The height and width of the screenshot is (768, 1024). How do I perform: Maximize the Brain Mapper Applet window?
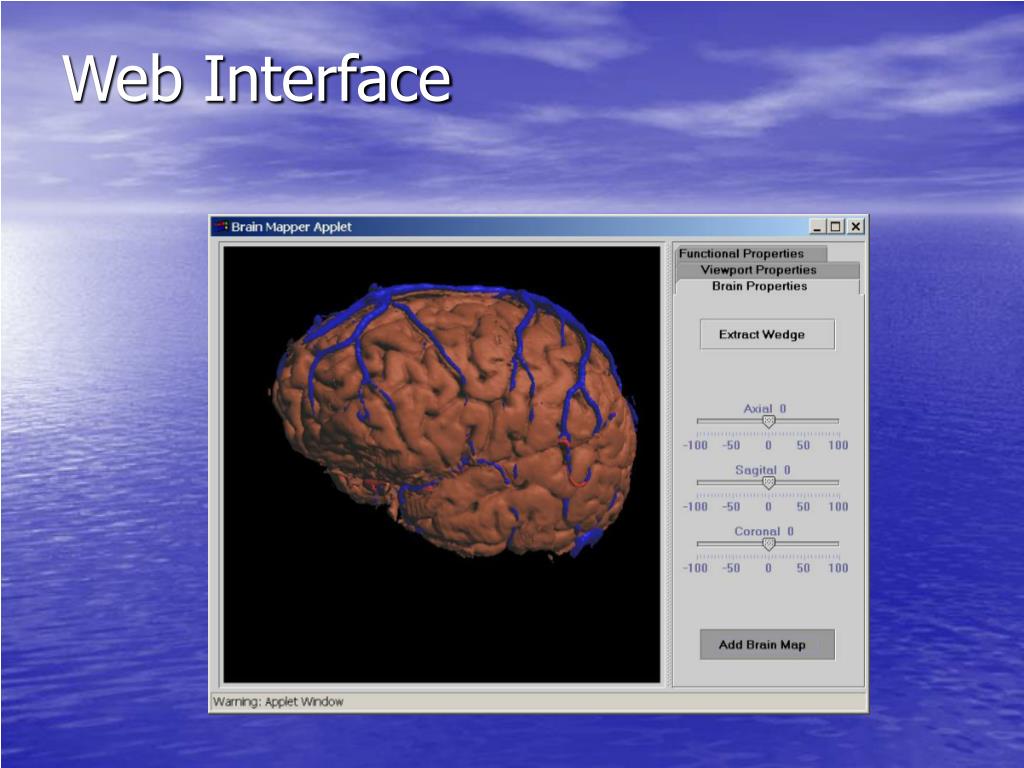835,227
